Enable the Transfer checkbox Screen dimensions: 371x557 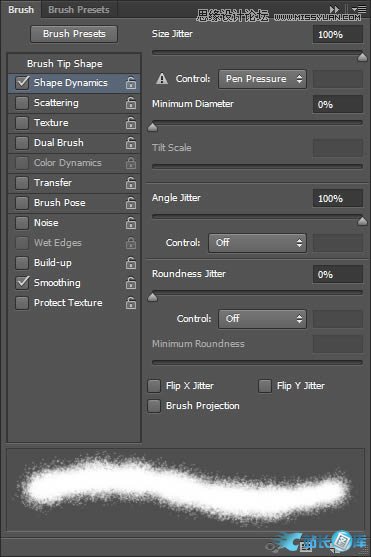pos(22,183)
